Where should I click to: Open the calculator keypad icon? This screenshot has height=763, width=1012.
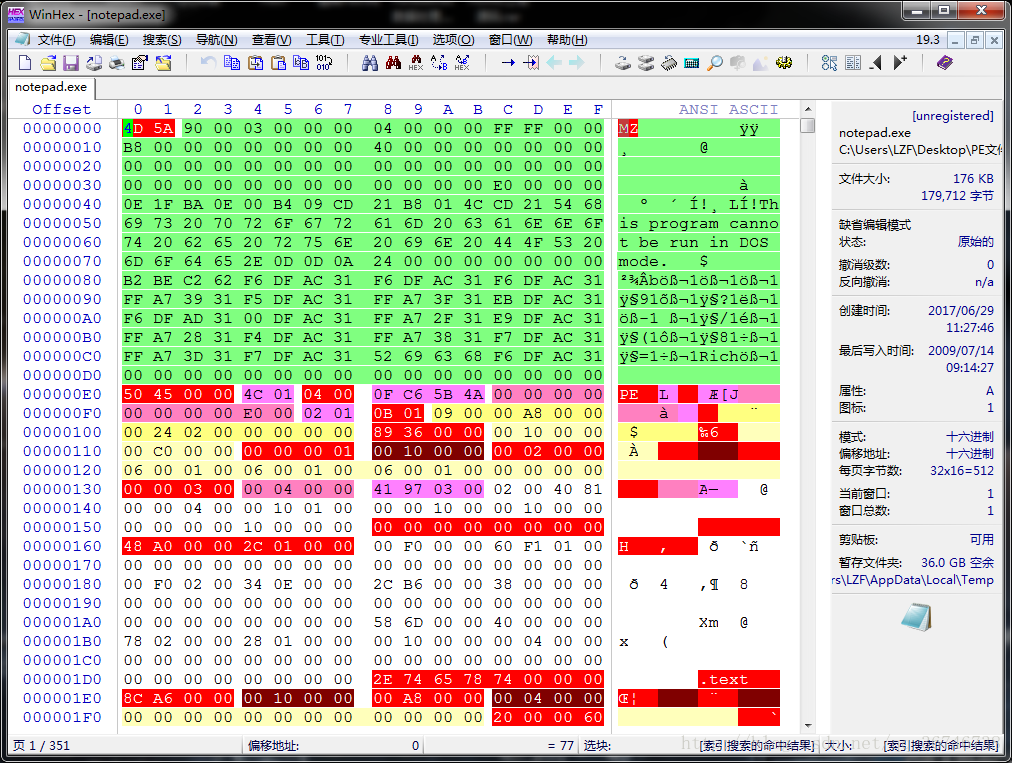(x=692, y=63)
